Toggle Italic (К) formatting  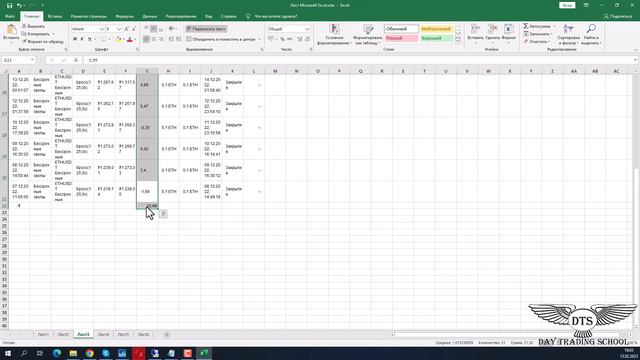82,39
